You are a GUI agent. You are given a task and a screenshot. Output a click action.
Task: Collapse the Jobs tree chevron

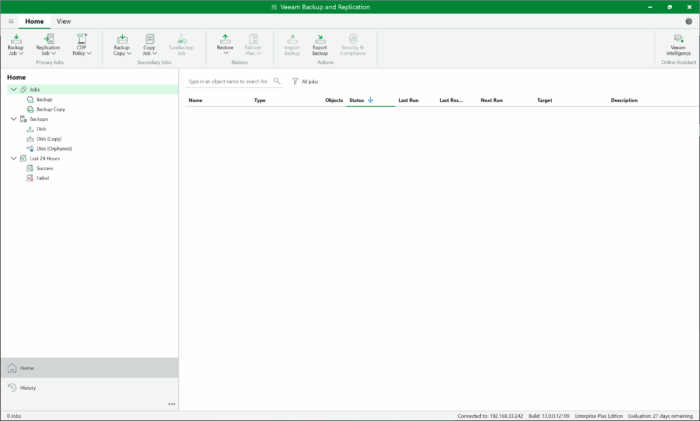13,89
